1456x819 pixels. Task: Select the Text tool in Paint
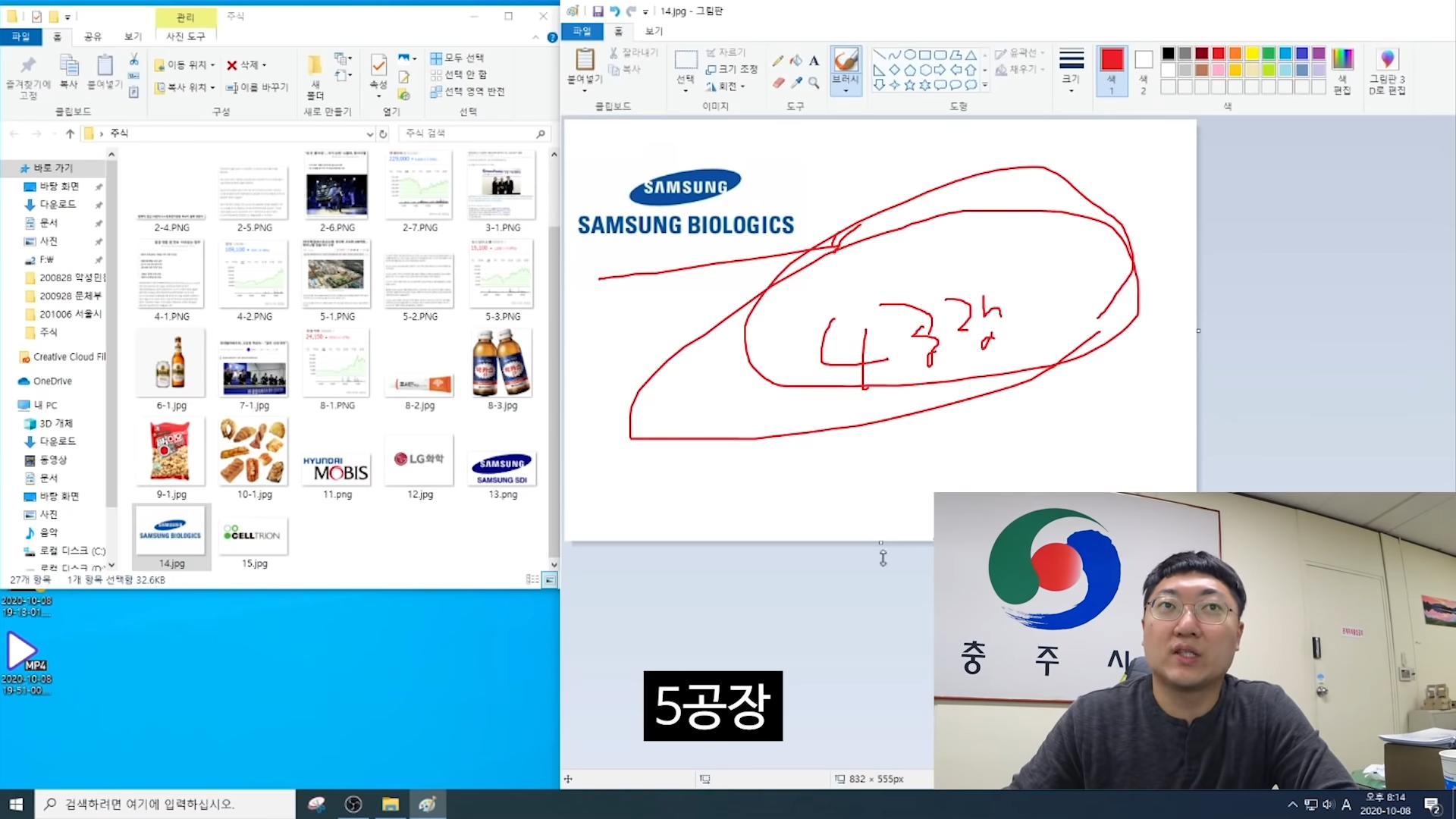pos(814,61)
